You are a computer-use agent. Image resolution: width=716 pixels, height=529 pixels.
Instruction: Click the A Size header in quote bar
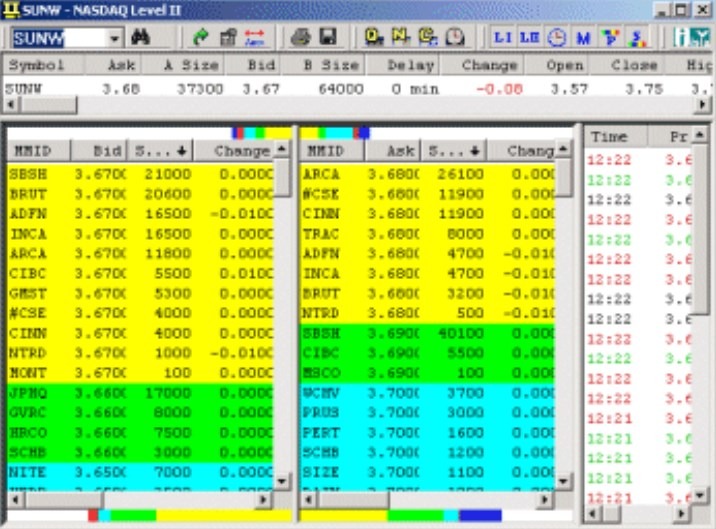(183, 65)
